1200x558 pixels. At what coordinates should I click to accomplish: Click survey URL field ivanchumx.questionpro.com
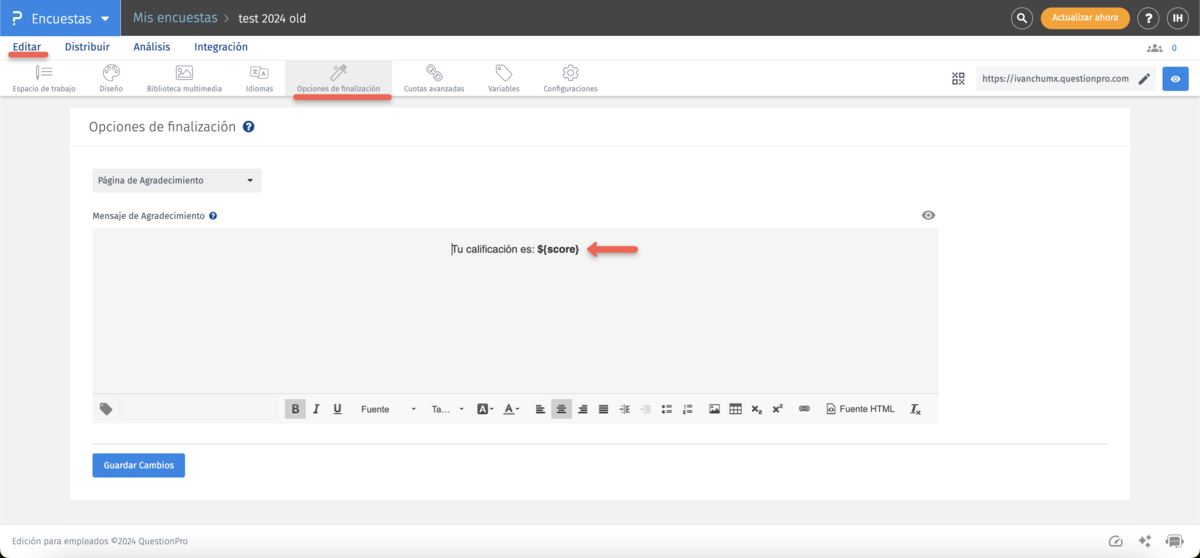[x=1055, y=79]
